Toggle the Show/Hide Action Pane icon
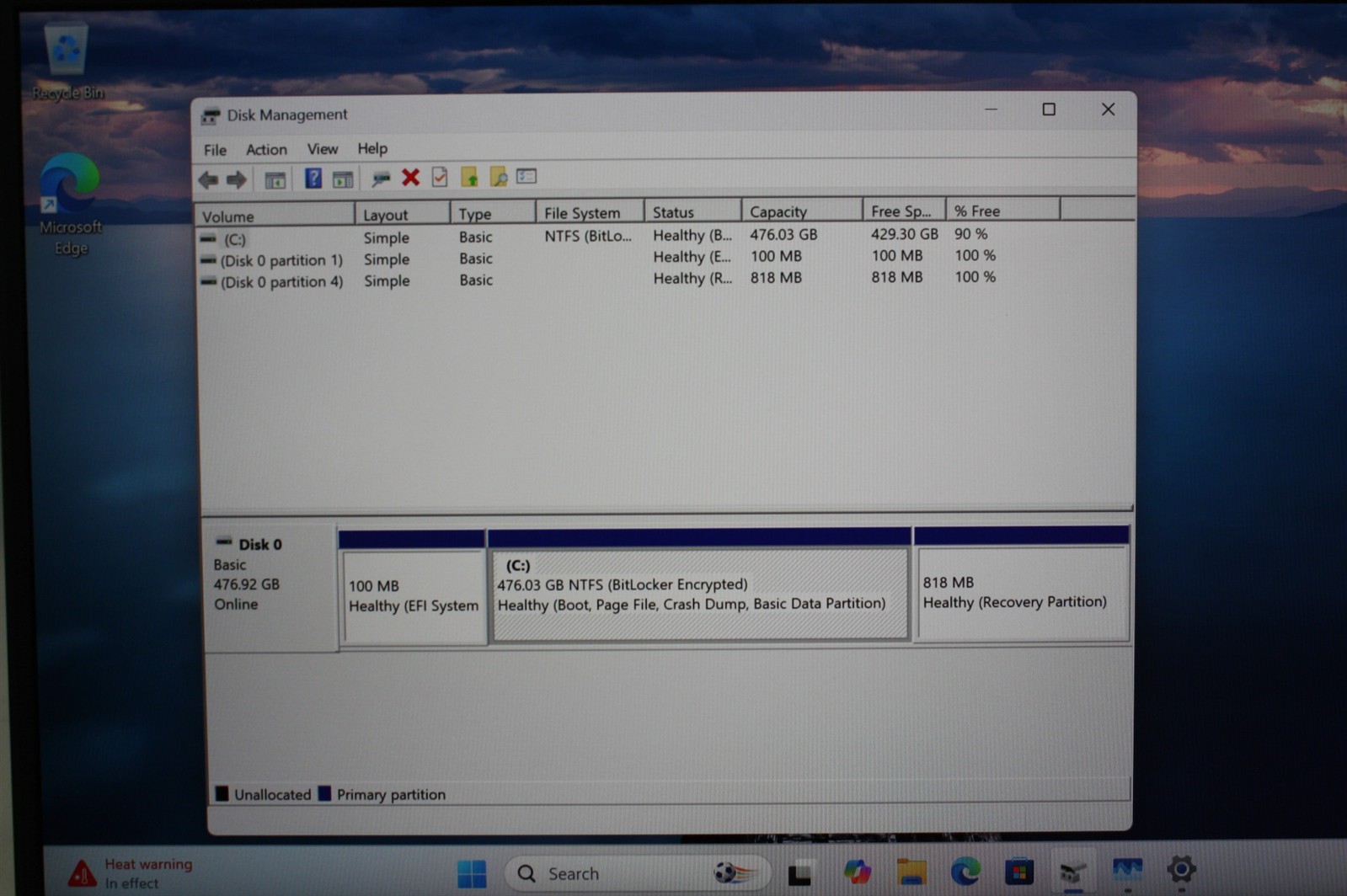This screenshot has height=896, width=1347. point(342,179)
